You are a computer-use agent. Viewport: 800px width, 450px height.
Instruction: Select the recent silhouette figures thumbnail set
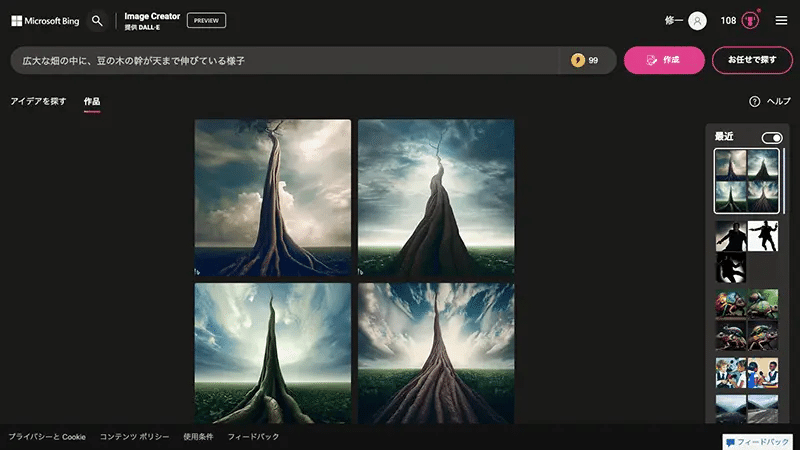coord(746,252)
